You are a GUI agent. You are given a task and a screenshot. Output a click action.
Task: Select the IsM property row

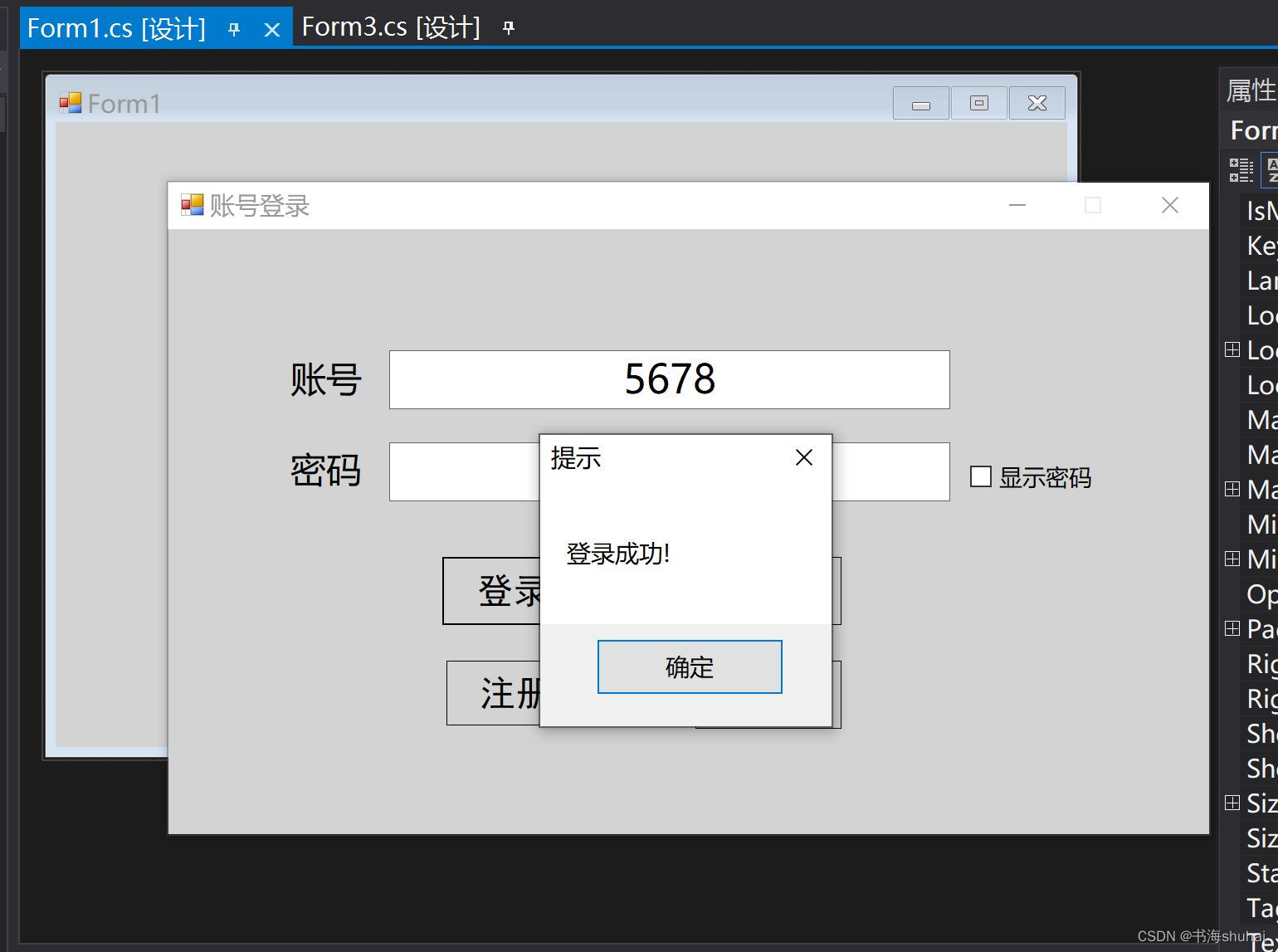pyautogui.click(x=1260, y=211)
